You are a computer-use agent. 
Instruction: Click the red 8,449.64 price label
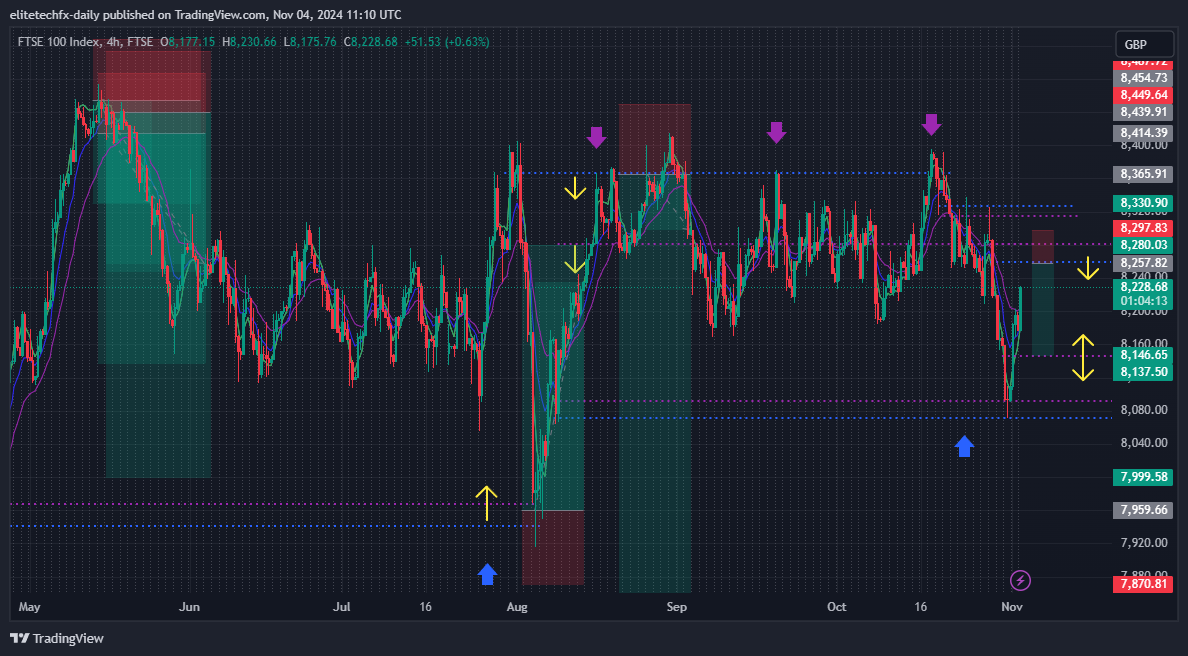[1143, 95]
